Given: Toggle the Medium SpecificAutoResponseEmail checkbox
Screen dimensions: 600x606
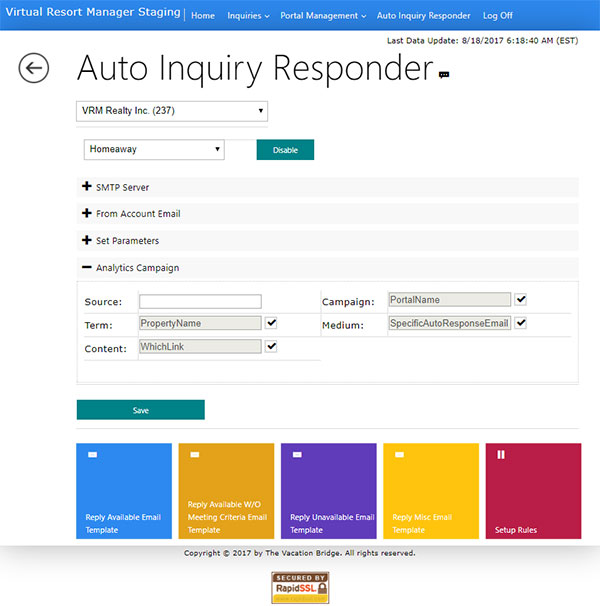Looking at the screenshot, I should (x=521, y=323).
